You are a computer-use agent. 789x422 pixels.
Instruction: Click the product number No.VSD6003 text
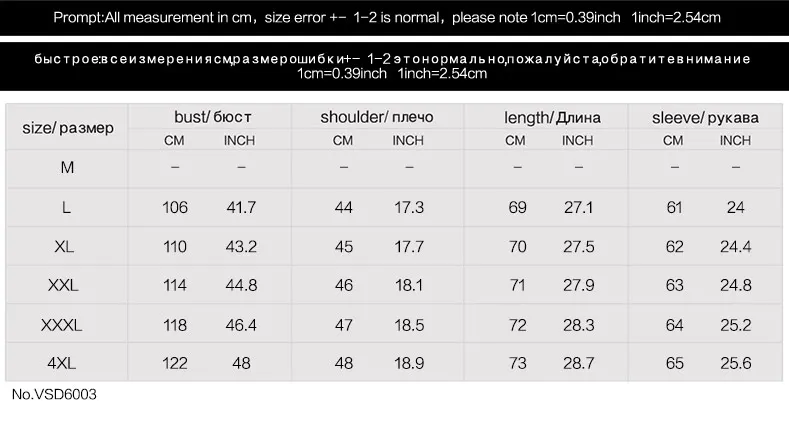[54, 394]
